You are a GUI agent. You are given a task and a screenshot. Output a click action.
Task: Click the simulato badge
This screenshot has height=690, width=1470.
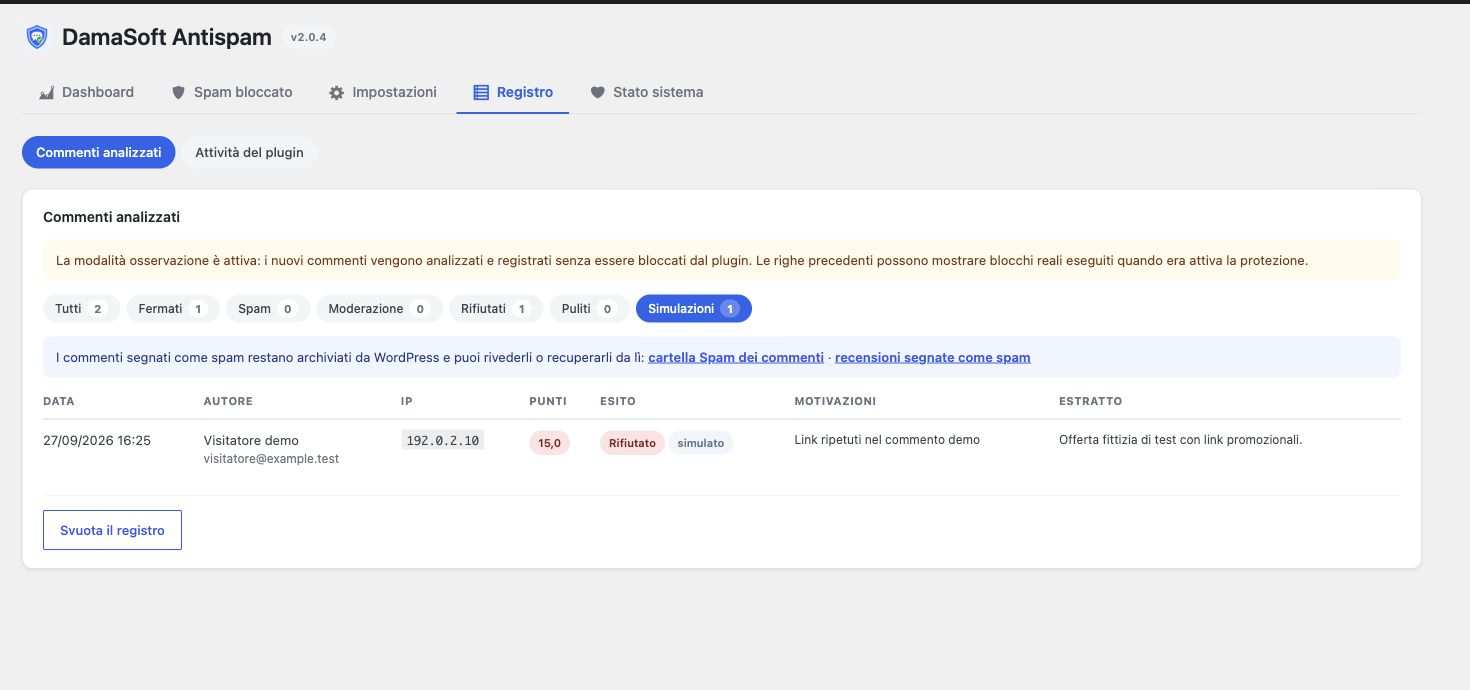click(x=701, y=443)
